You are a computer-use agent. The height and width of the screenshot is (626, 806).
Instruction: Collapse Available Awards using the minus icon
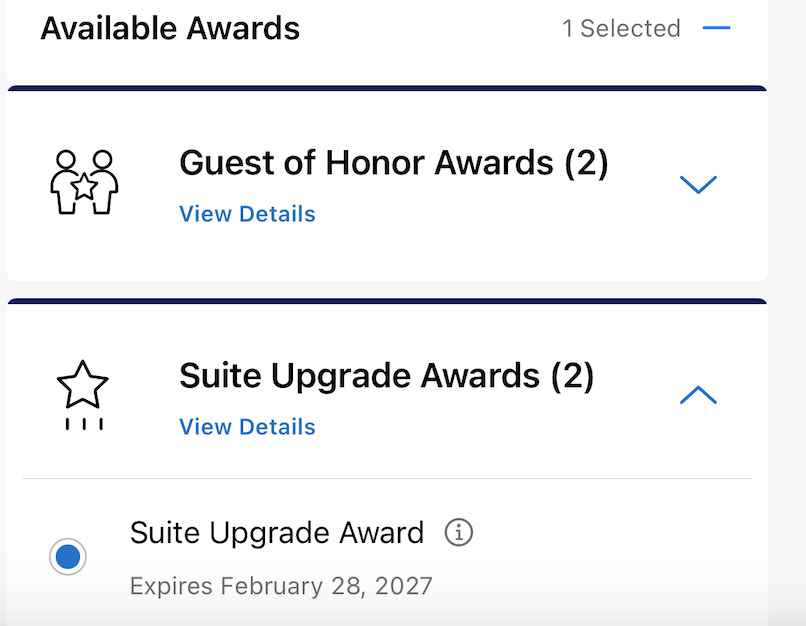click(716, 28)
